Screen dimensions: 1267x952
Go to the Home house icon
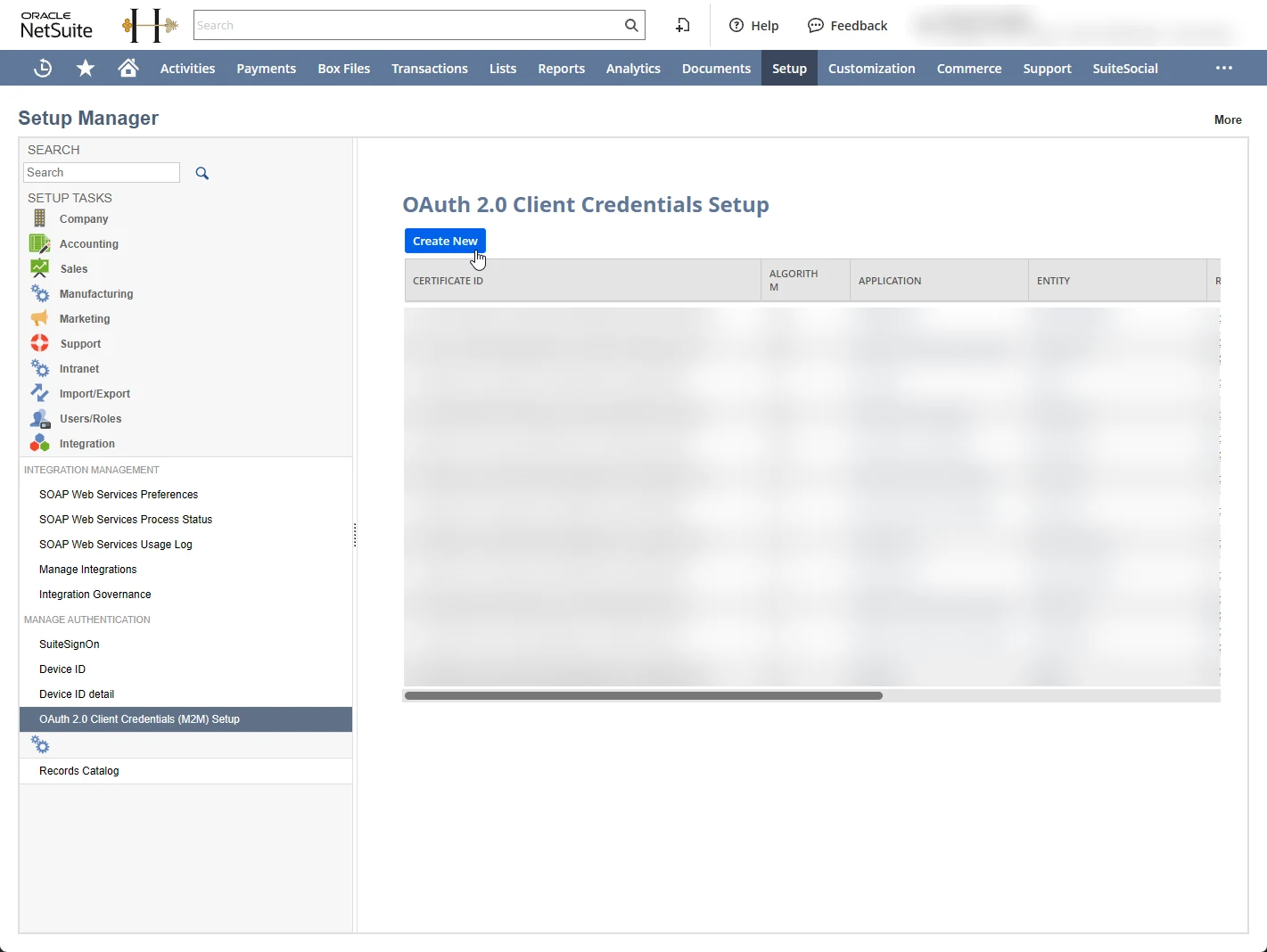coord(128,68)
